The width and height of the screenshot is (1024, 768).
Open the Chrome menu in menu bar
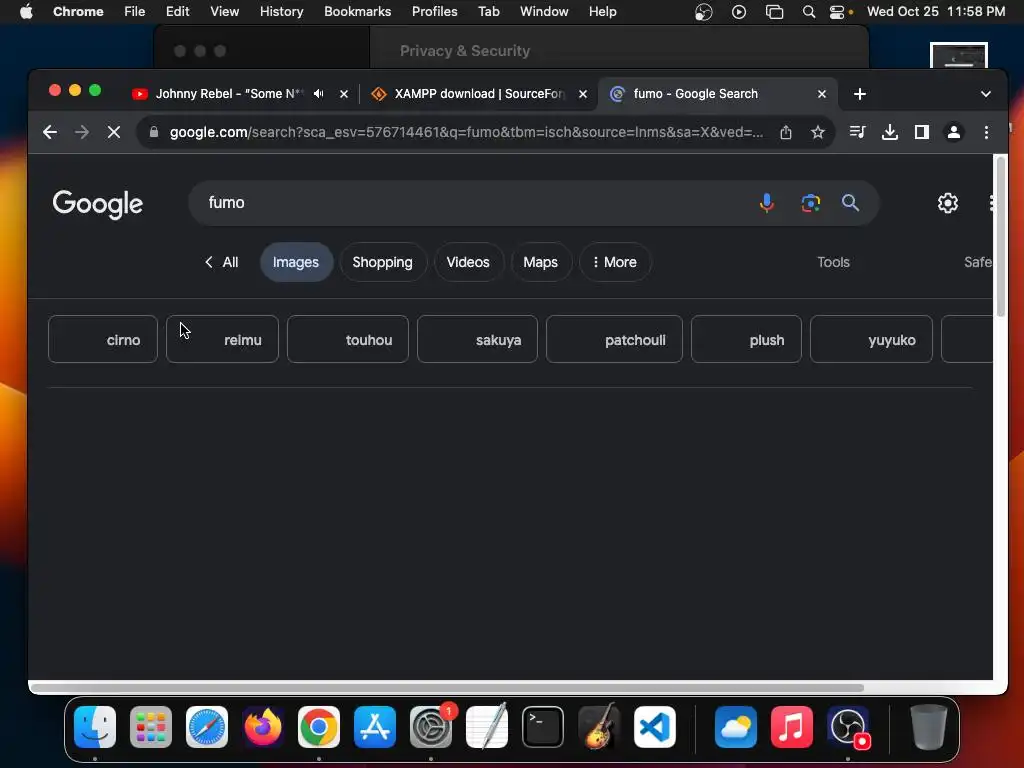pos(78,12)
